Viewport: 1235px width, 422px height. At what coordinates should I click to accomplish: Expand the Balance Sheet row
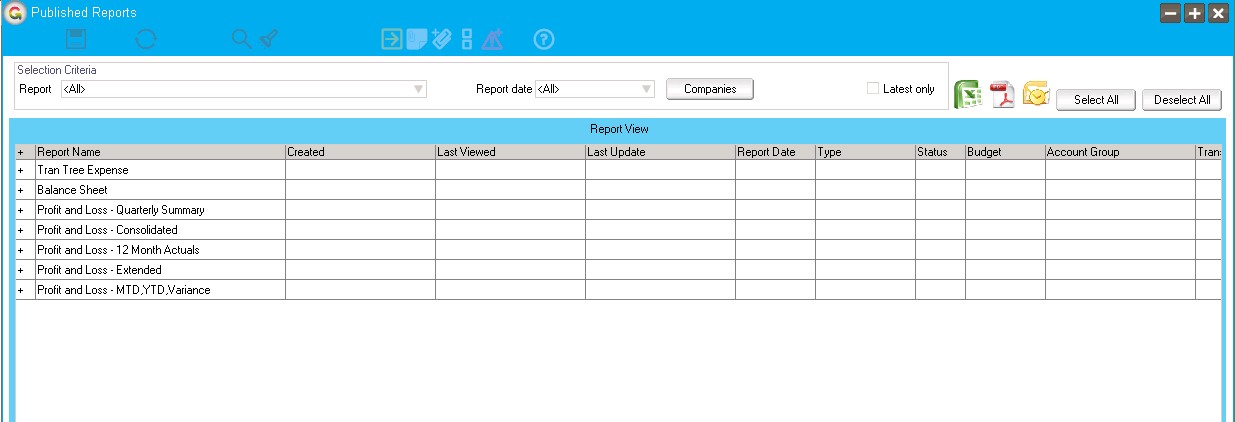tap(21, 190)
